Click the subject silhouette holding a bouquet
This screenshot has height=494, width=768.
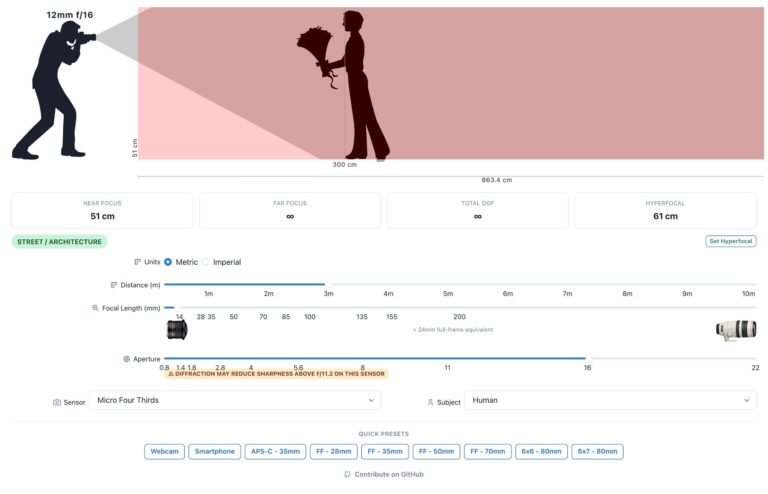click(x=345, y=85)
